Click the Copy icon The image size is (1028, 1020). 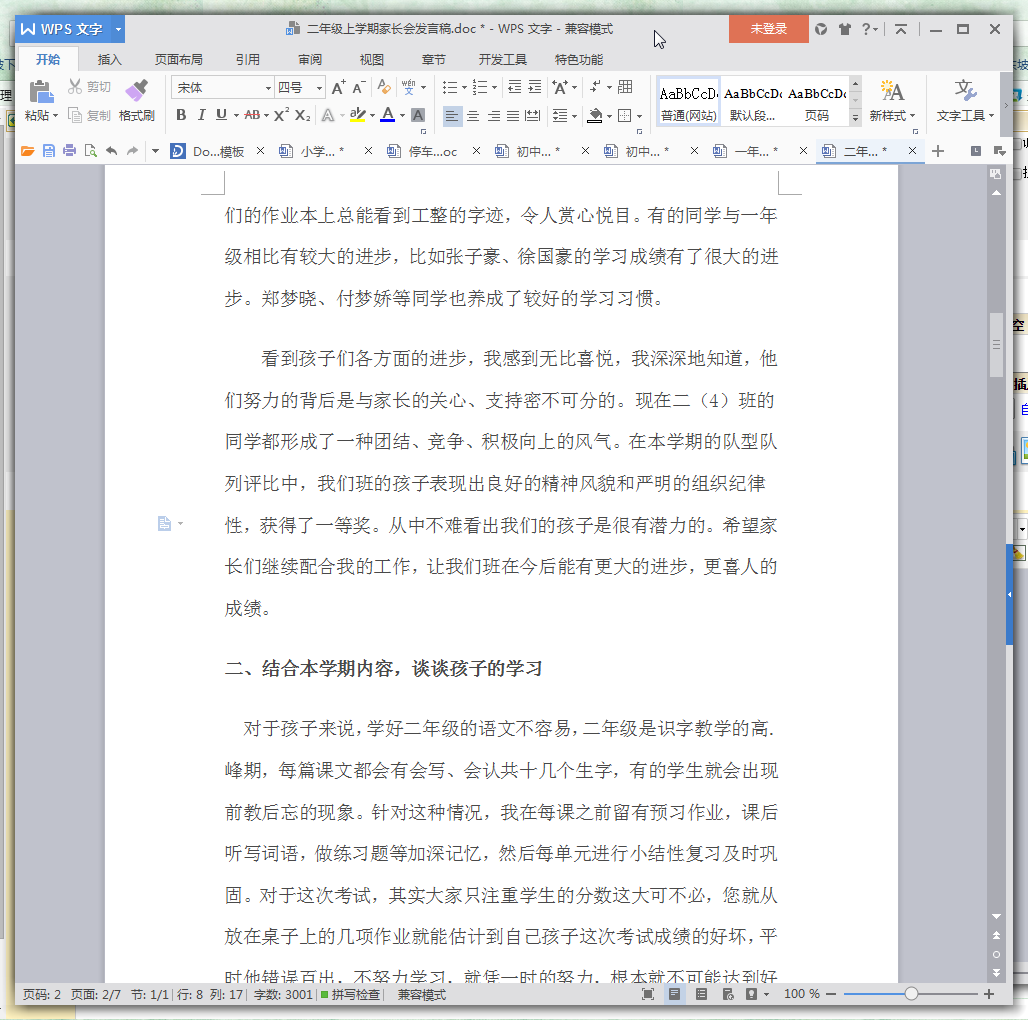[x=75, y=115]
